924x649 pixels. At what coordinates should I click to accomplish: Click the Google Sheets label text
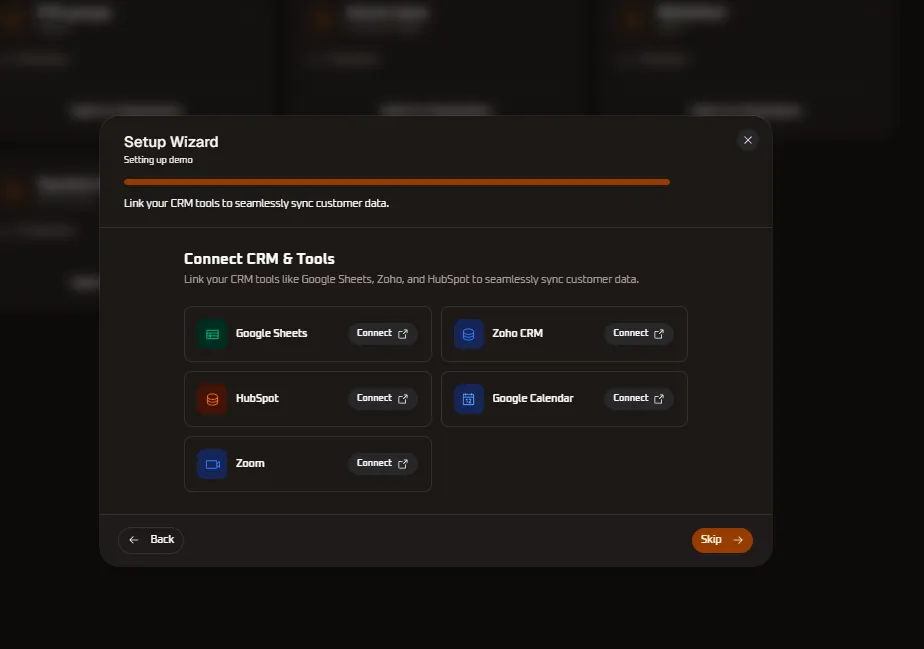pos(272,334)
